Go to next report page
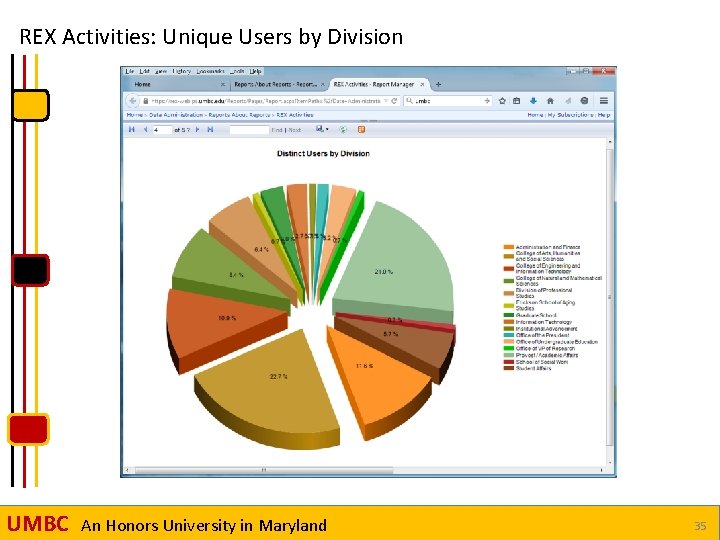 pyautogui.click(x=197, y=129)
